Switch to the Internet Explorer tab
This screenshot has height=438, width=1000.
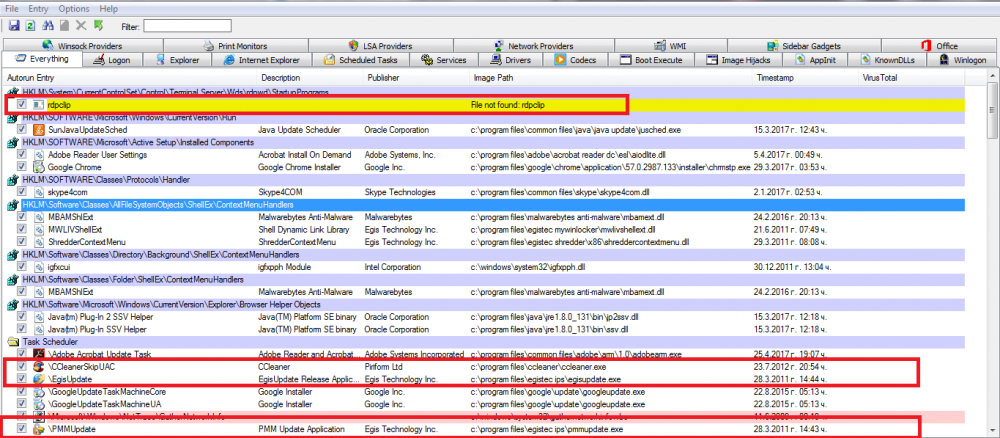click(260, 60)
